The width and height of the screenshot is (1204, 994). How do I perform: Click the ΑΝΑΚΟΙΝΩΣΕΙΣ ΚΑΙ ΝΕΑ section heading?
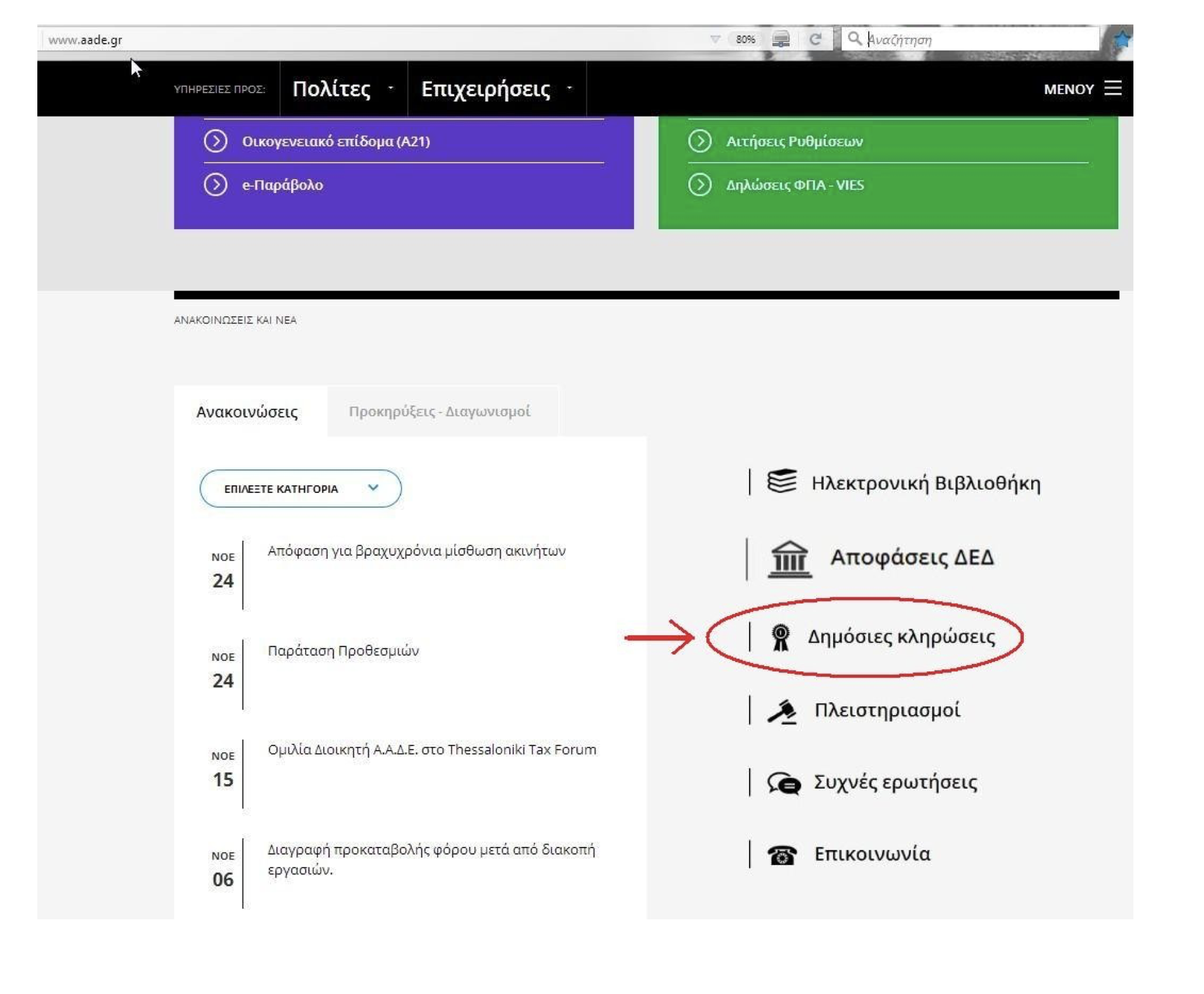tap(235, 320)
